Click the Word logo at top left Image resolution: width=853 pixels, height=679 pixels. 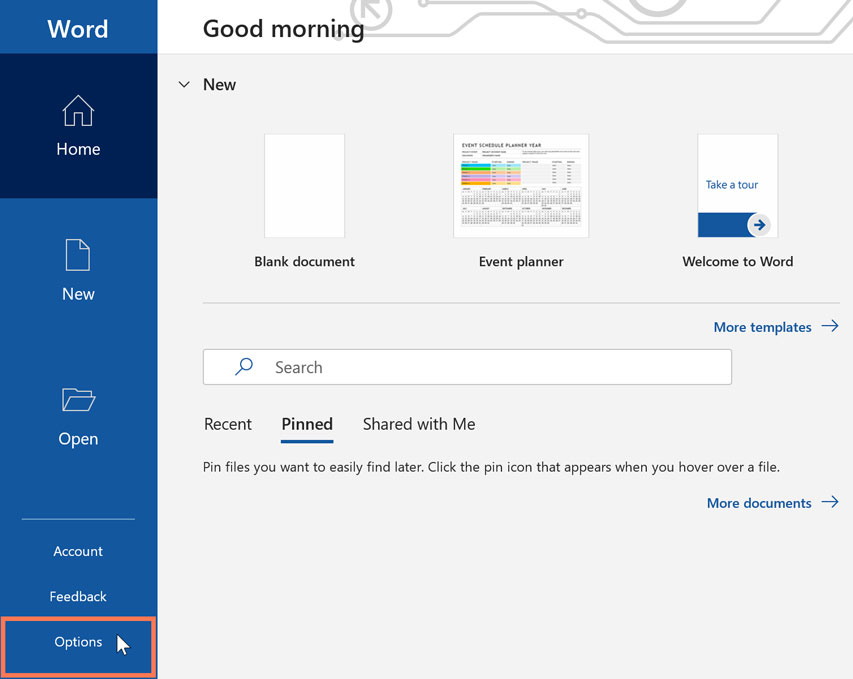click(x=78, y=28)
